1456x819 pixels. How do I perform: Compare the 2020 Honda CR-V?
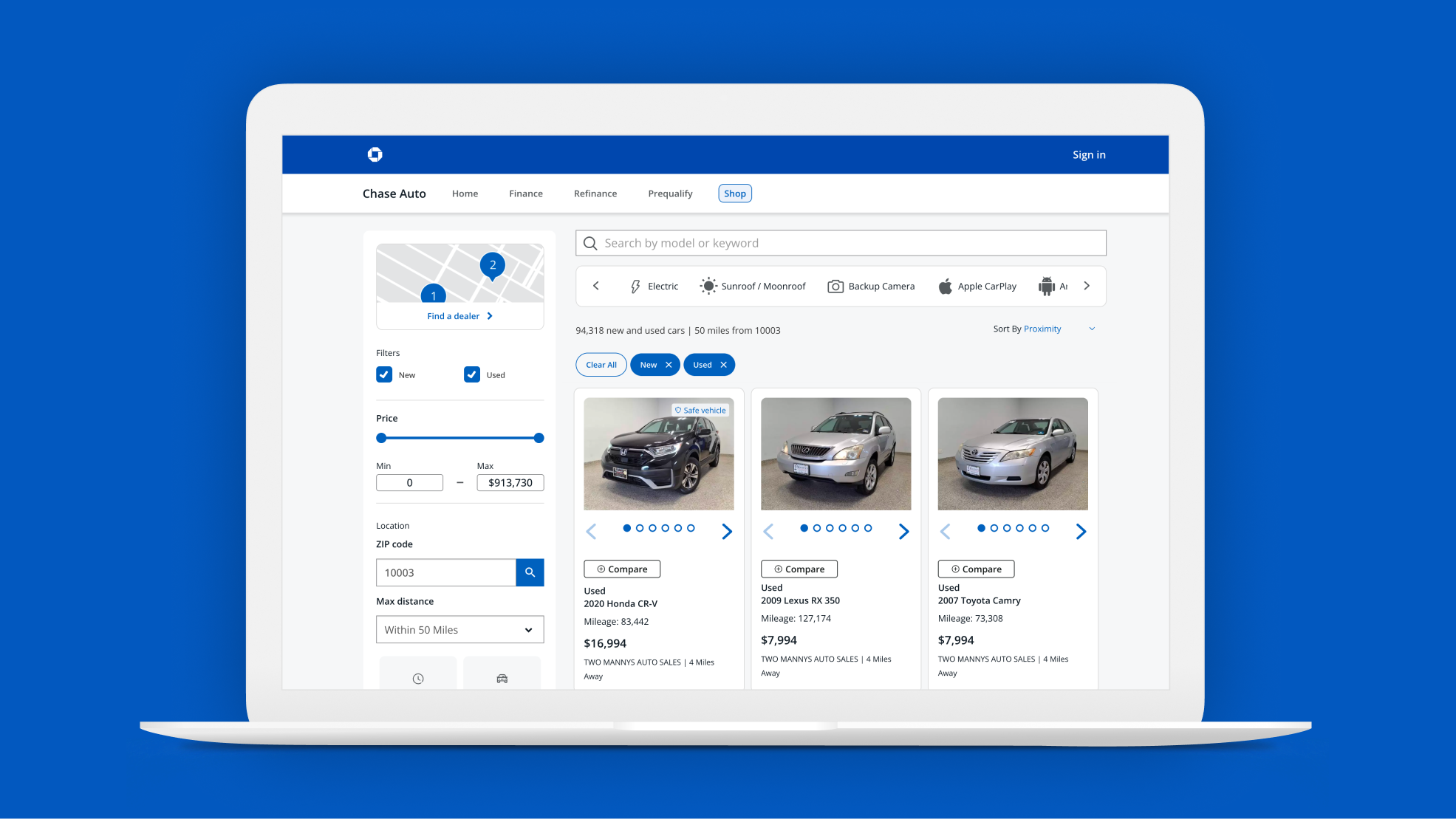(622, 569)
